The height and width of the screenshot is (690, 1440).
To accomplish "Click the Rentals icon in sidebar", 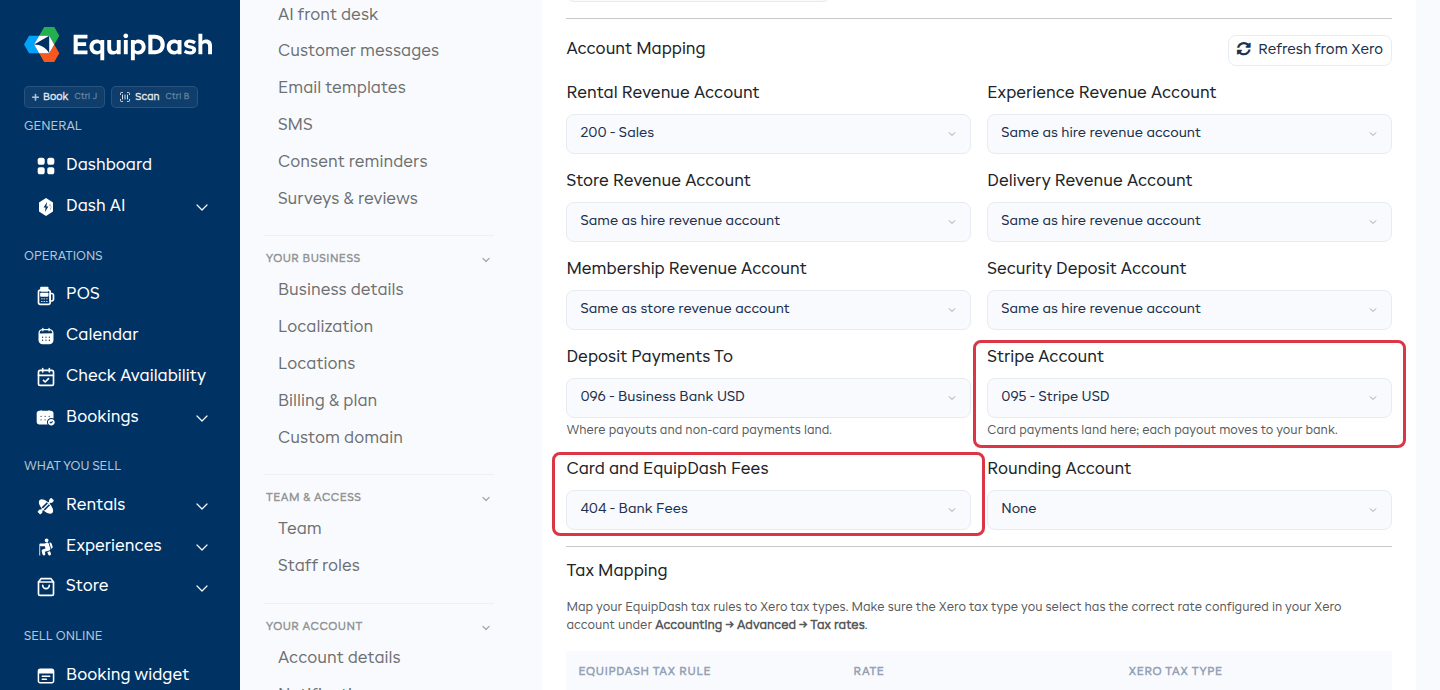I will tap(45, 505).
